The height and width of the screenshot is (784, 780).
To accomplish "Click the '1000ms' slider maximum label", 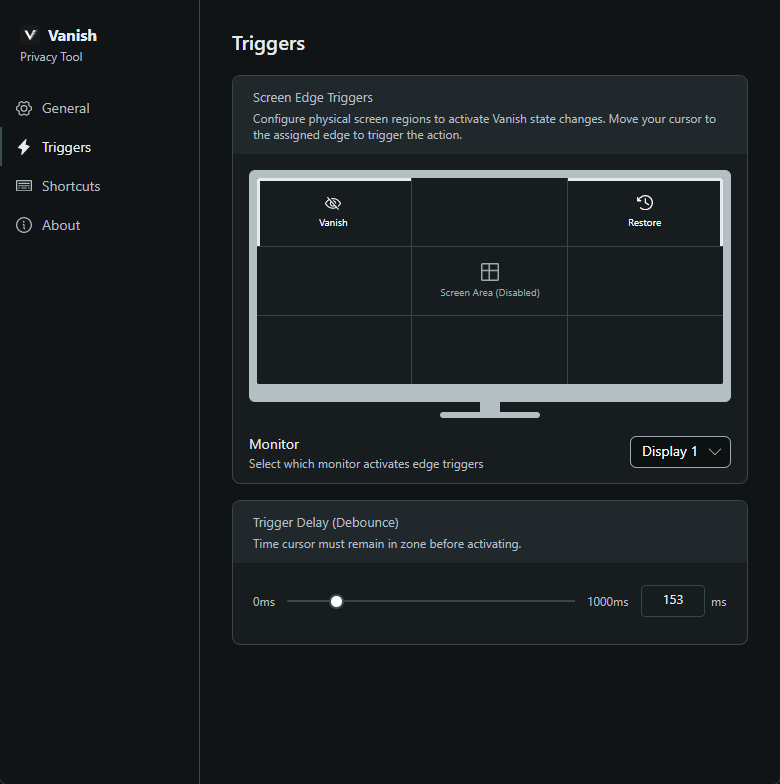I will coord(608,602).
